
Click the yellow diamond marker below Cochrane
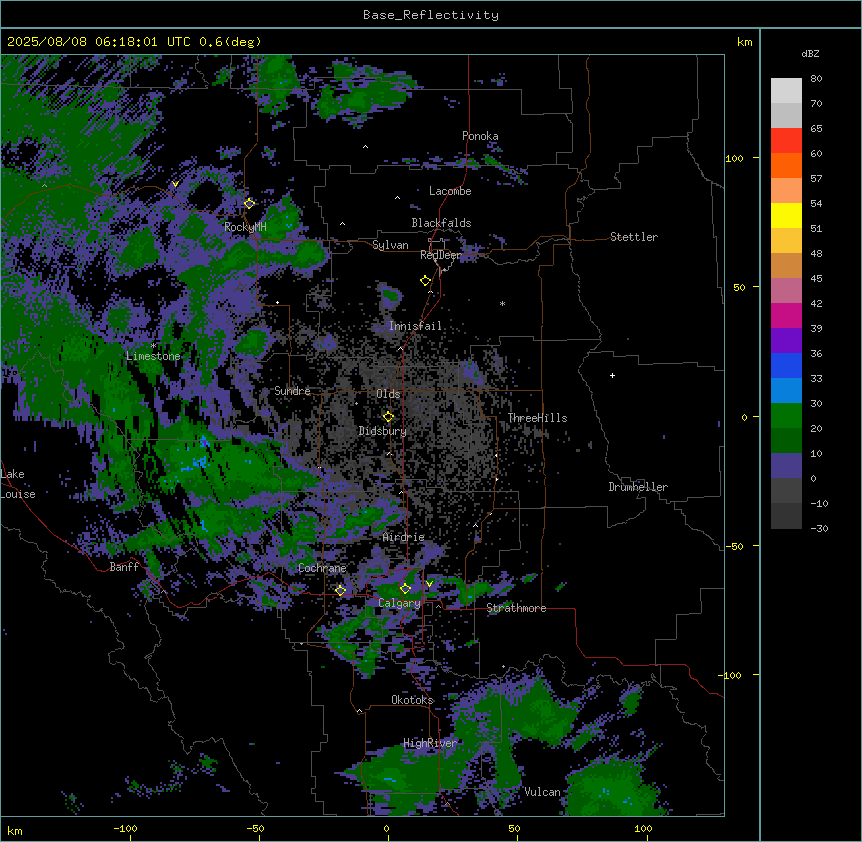340,590
